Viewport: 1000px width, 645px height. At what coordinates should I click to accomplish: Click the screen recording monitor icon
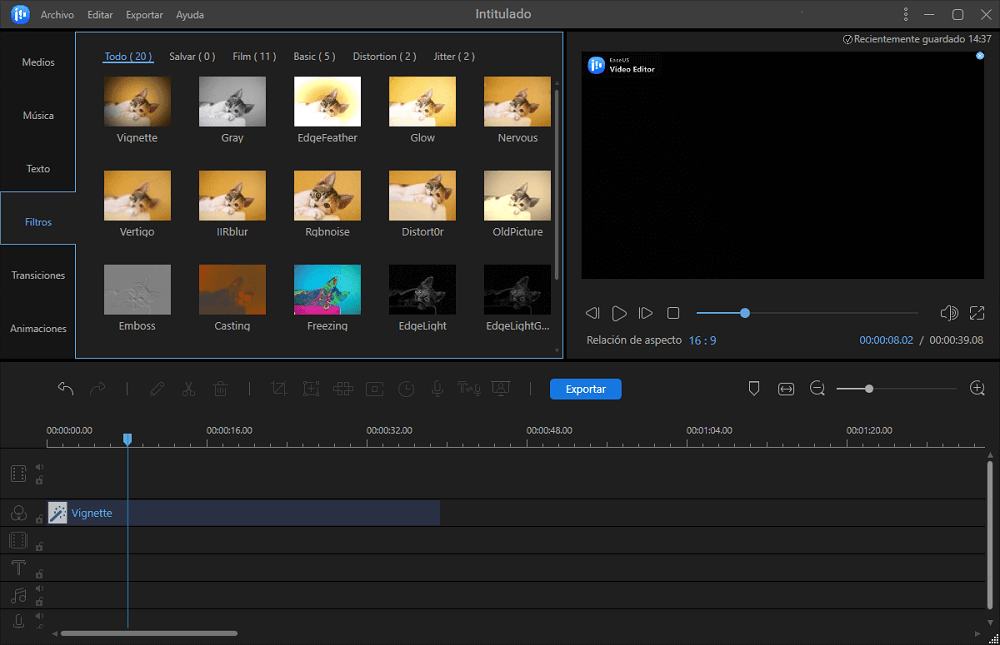pyautogui.click(x=501, y=389)
